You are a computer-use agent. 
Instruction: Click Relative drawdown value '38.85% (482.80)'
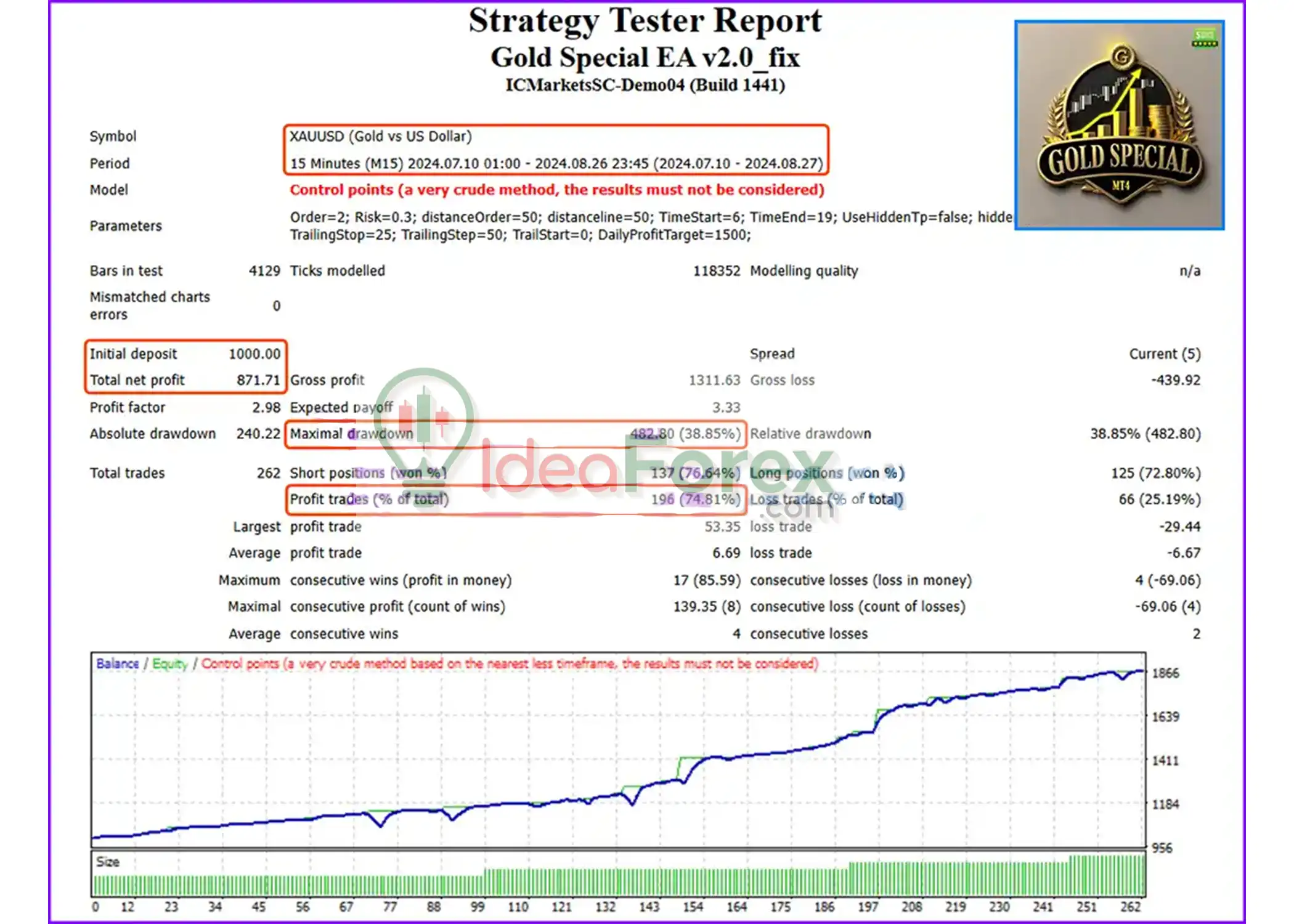(x=1145, y=434)
